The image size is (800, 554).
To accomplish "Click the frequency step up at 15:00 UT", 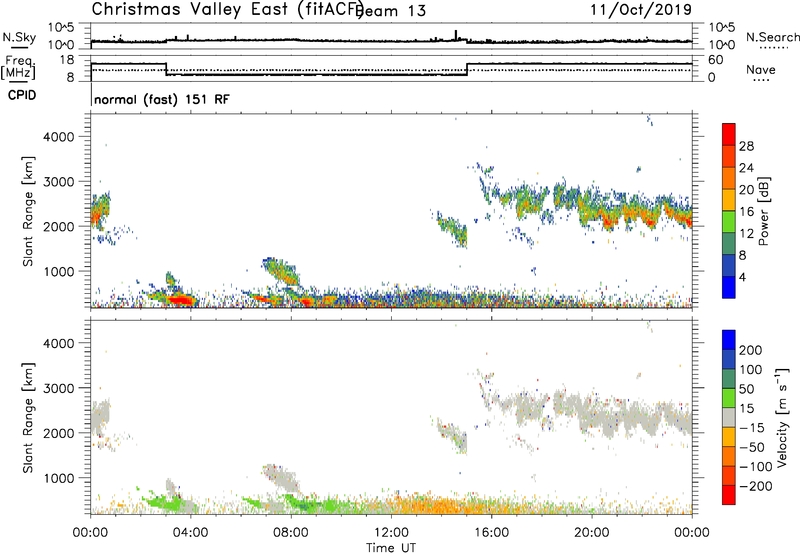I will [x=467, y=69].
